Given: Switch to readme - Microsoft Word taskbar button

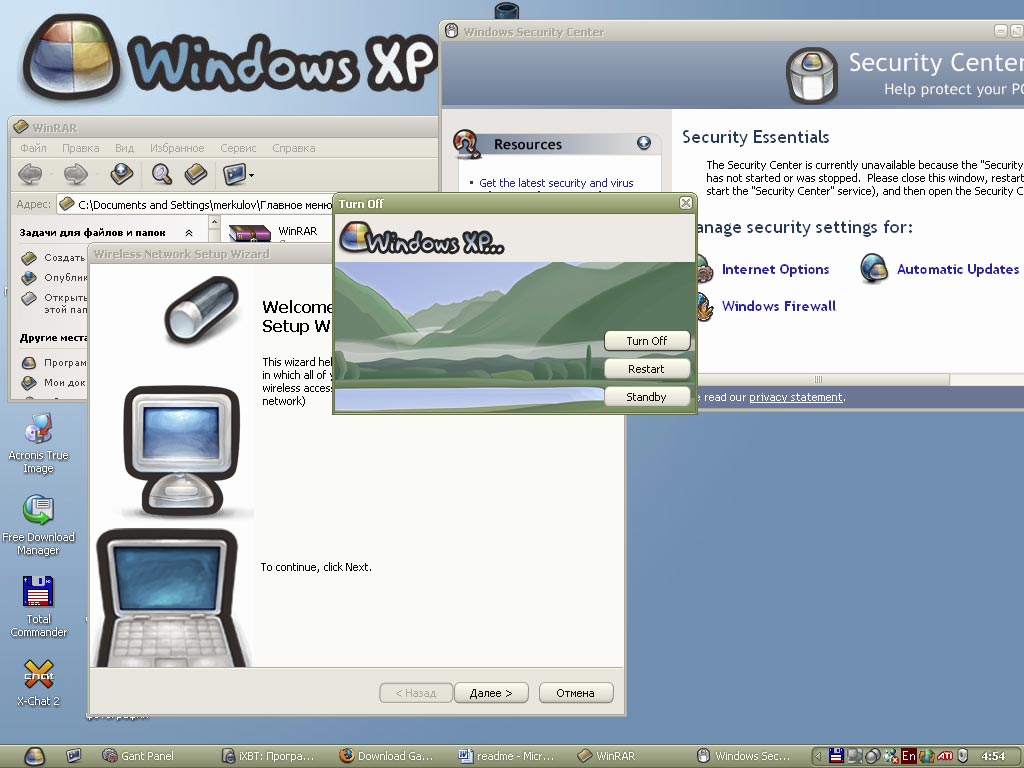Looking at the screenshot, I should (507, 756).
